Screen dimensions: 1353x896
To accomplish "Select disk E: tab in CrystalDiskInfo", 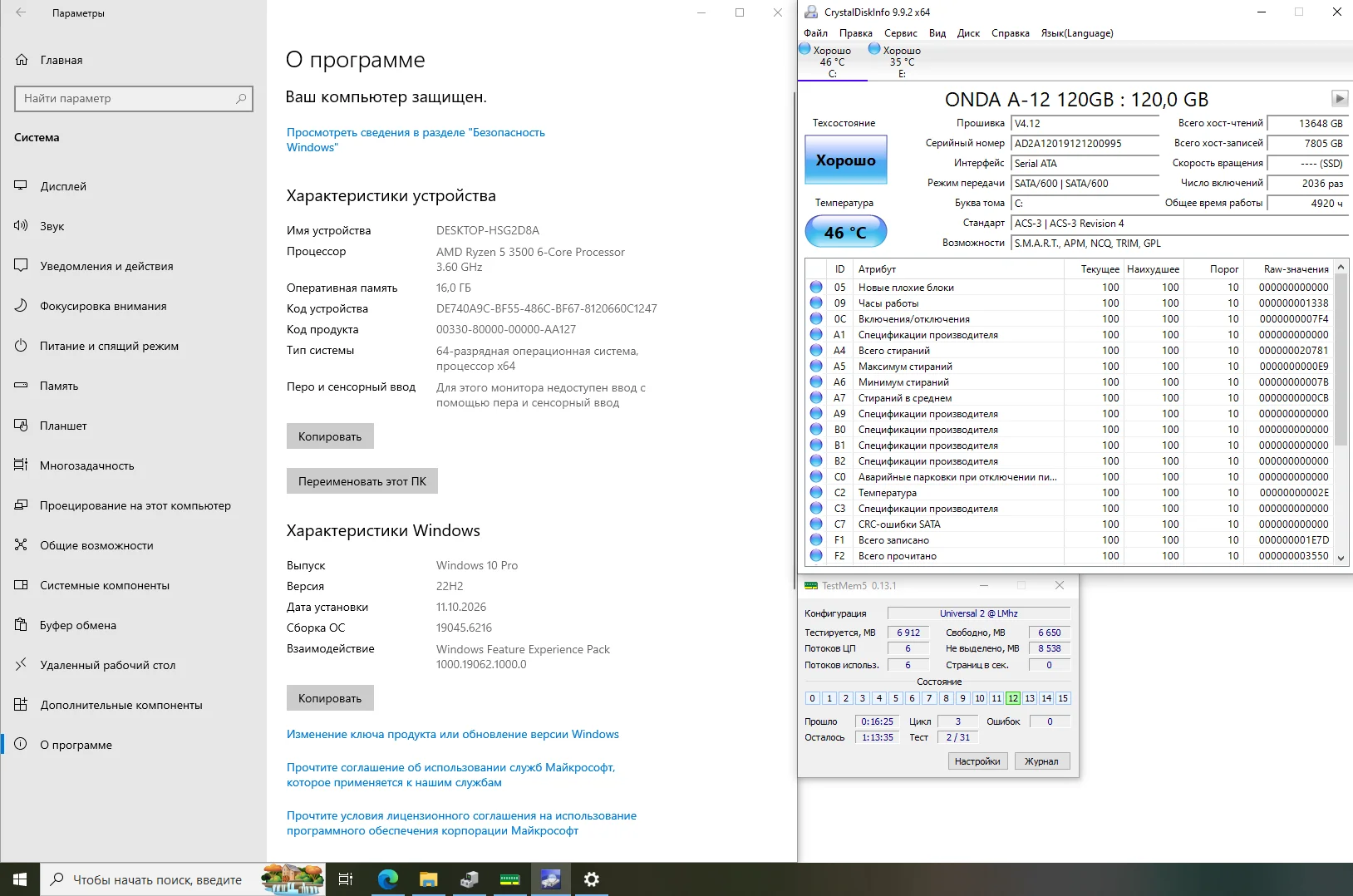I will (x=902, y=62).
